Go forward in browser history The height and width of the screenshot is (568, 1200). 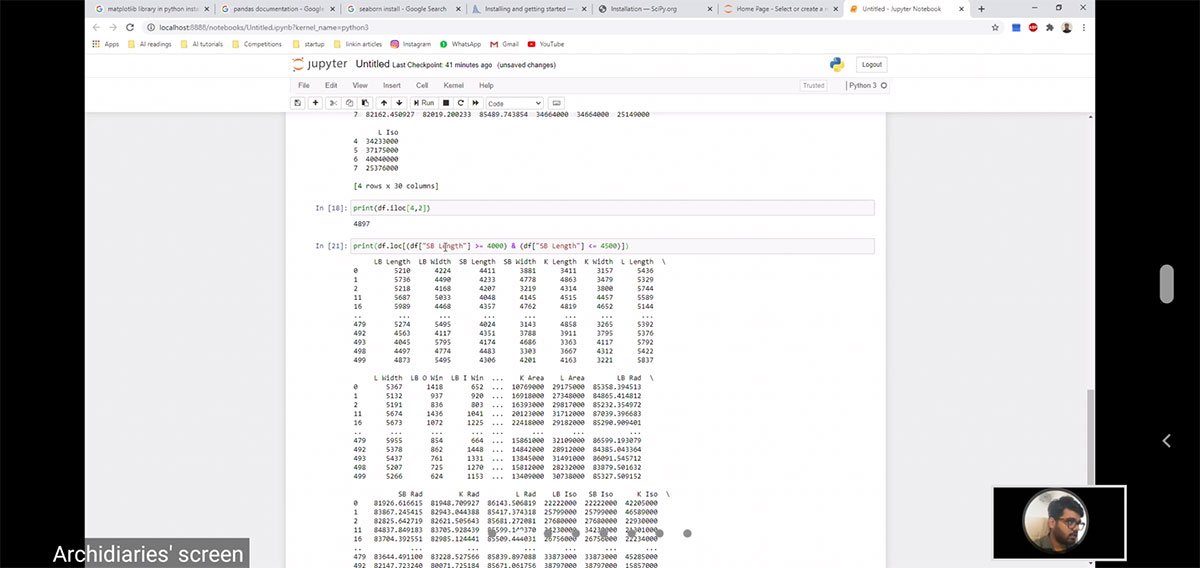[113, 27]
